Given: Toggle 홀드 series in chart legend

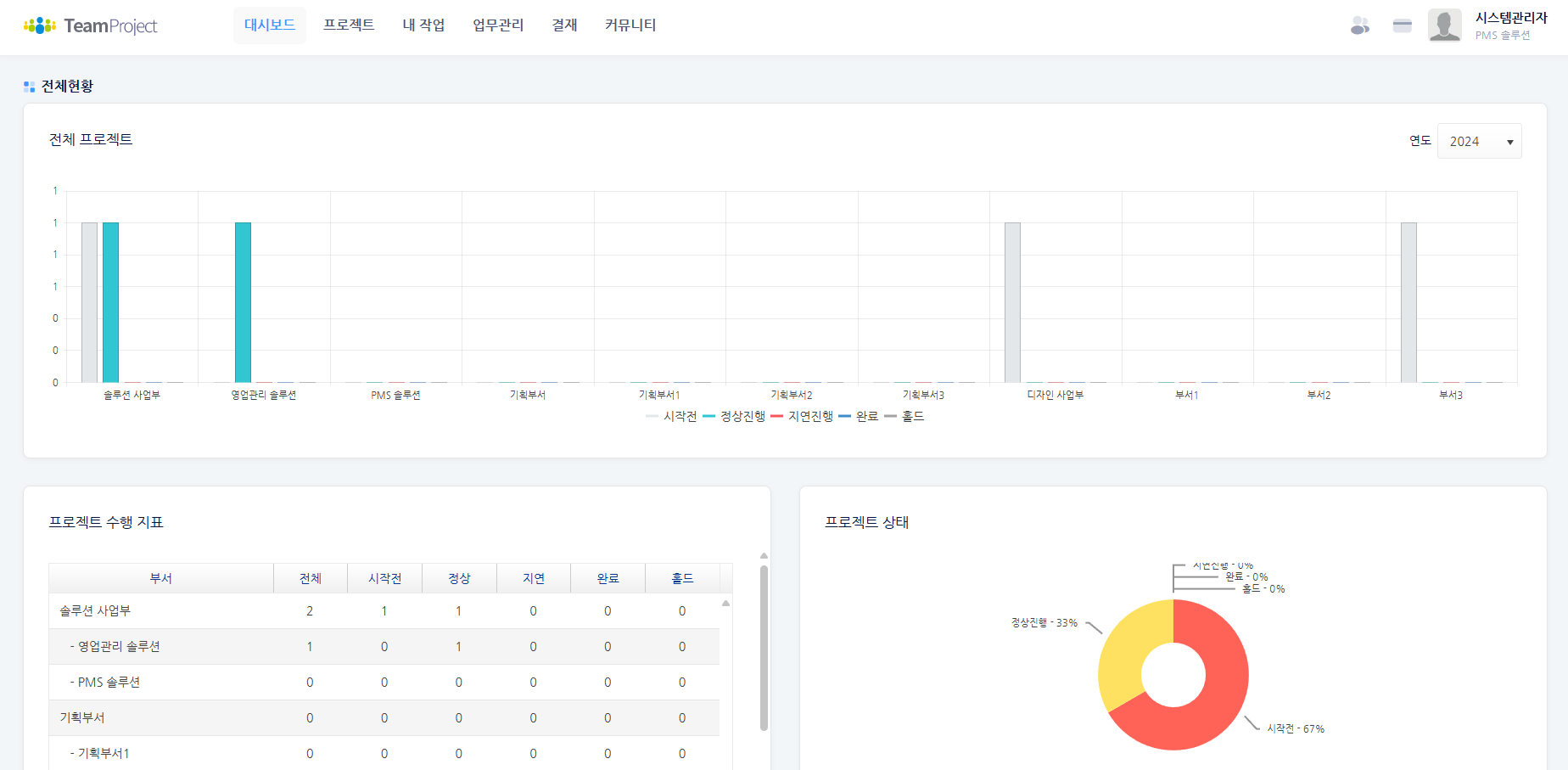Looking at the screenshot, I should pos(904,416).
